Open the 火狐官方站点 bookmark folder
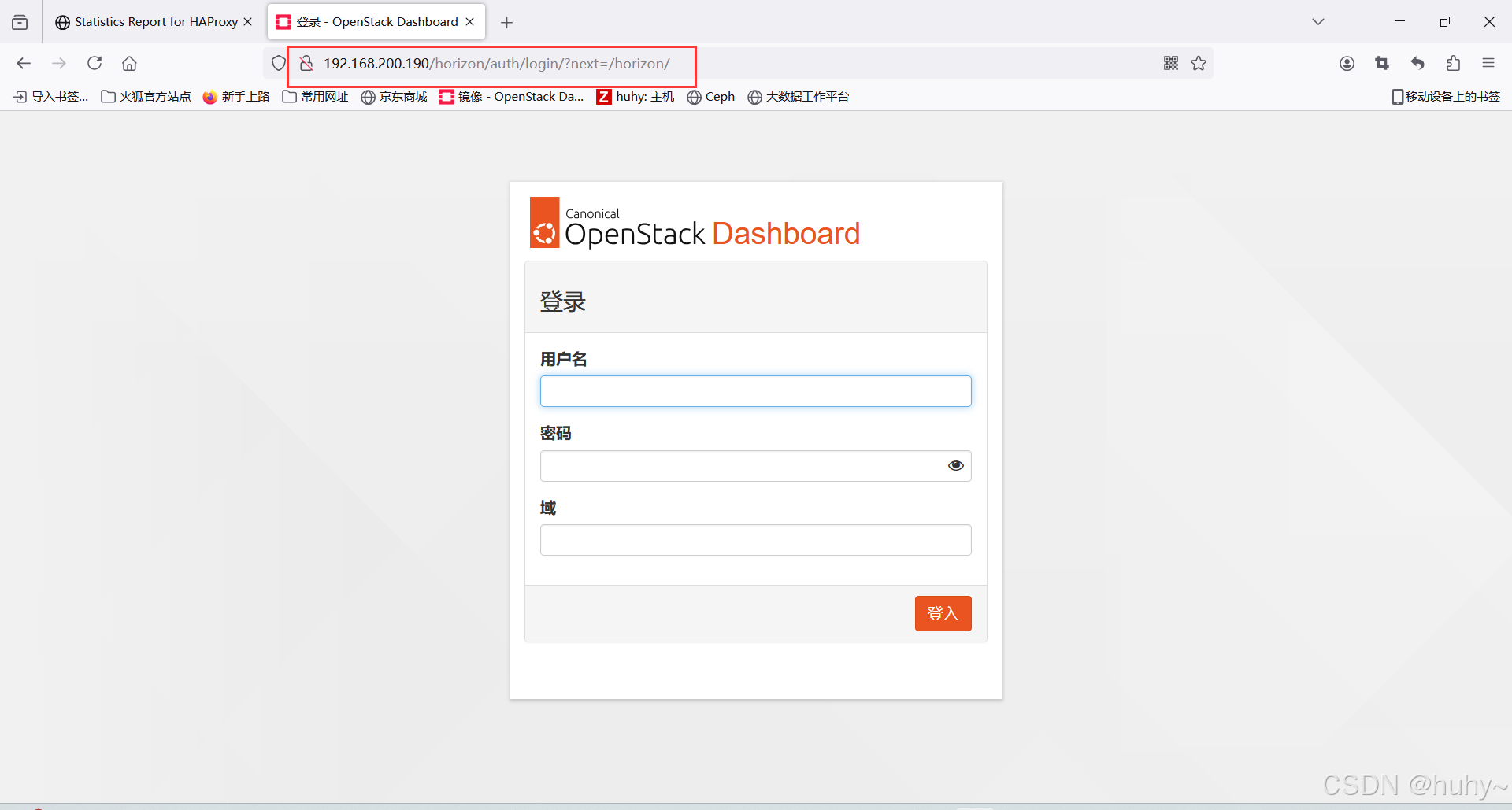Image resolution: width=1512 pixels, height=810 pixels. [146, 97]
